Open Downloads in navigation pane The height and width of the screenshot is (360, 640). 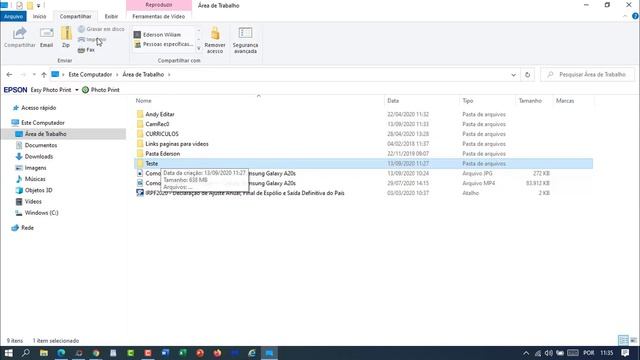point(38,156)
